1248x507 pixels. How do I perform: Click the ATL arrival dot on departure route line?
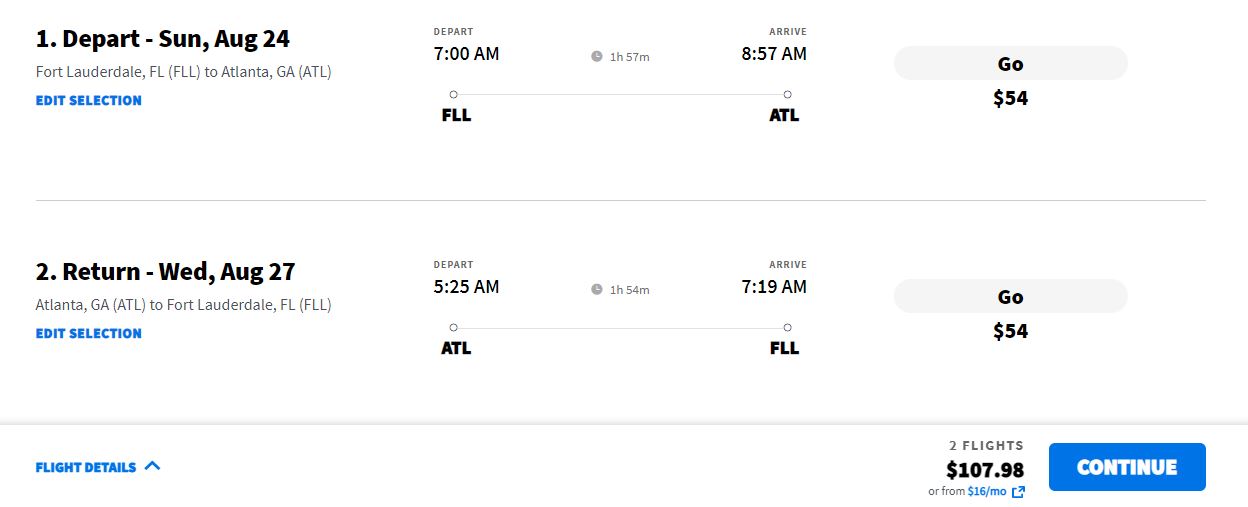(x=788, y=94)
